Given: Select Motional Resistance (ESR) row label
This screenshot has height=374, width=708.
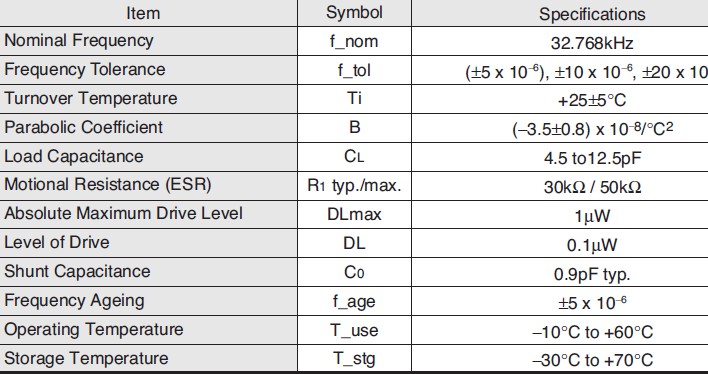Looking at the screenshot, I should click(108, 185).
